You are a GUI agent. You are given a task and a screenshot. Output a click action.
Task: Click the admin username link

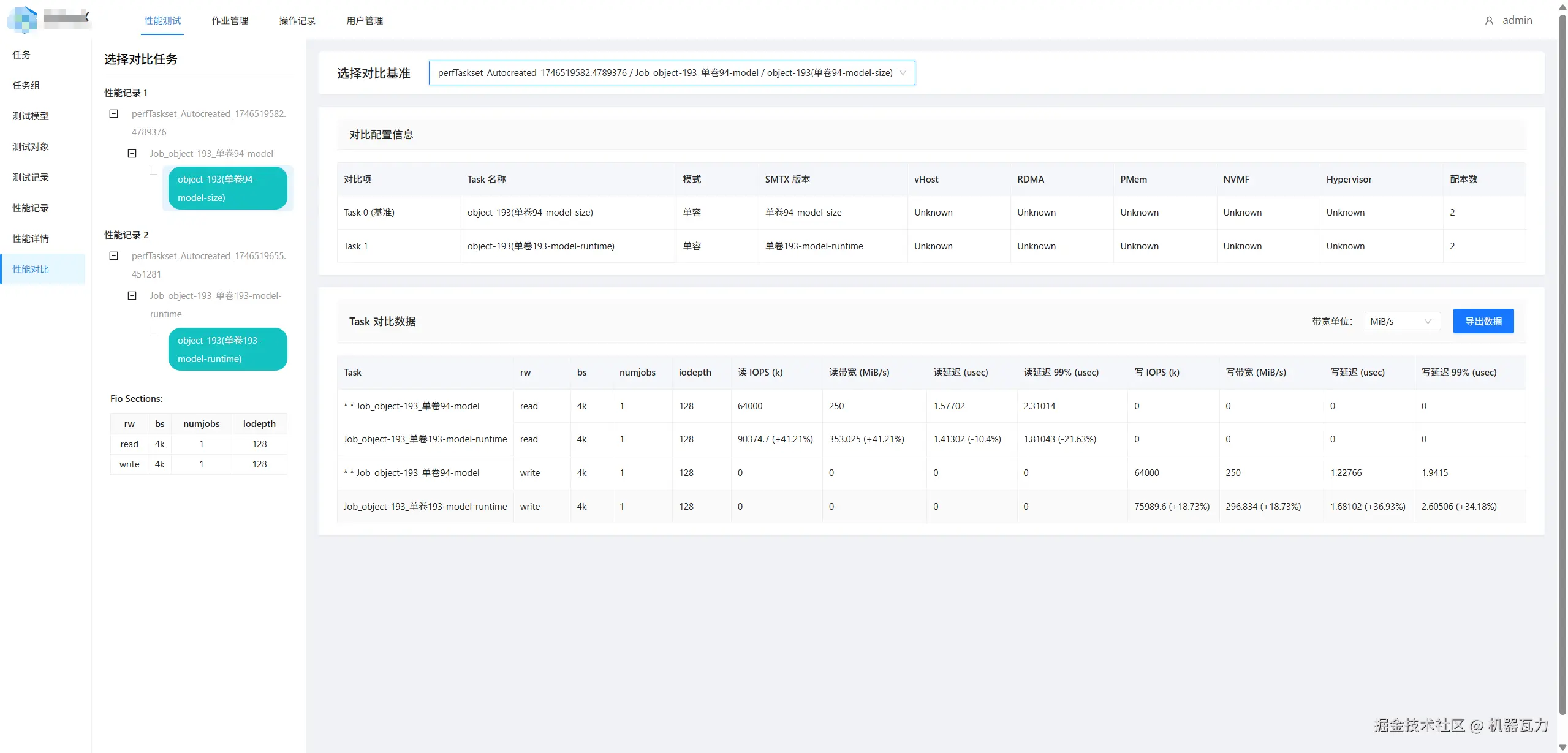pyautogui.click(x=1517, y=20)
